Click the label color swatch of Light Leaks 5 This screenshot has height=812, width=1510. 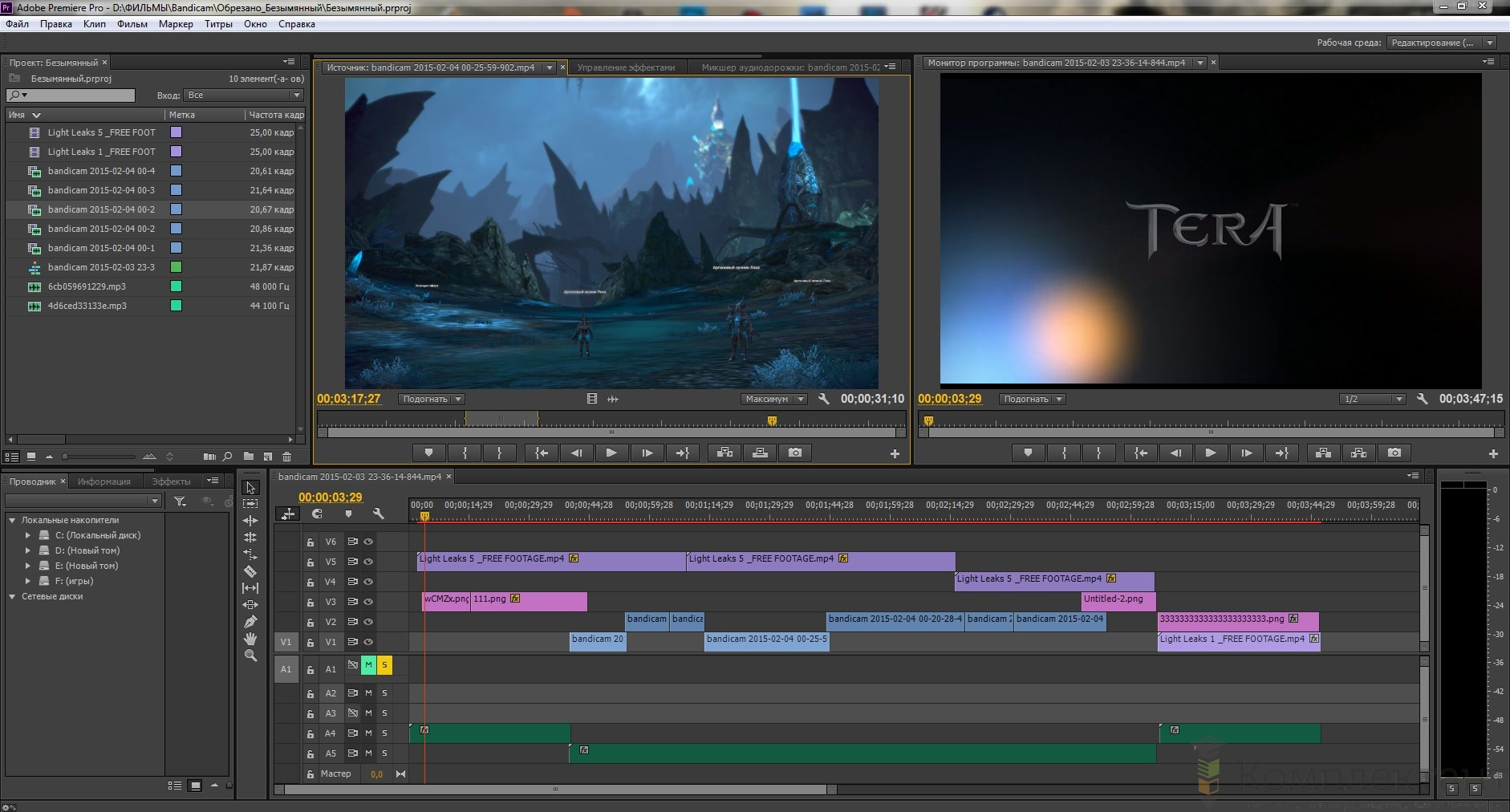coord(176,132)
